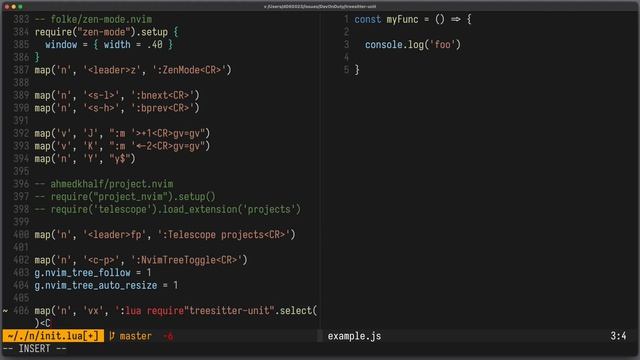Click the init.lua[+] file name in statusline
The image size is (640, 360).
tap(53, 336)
